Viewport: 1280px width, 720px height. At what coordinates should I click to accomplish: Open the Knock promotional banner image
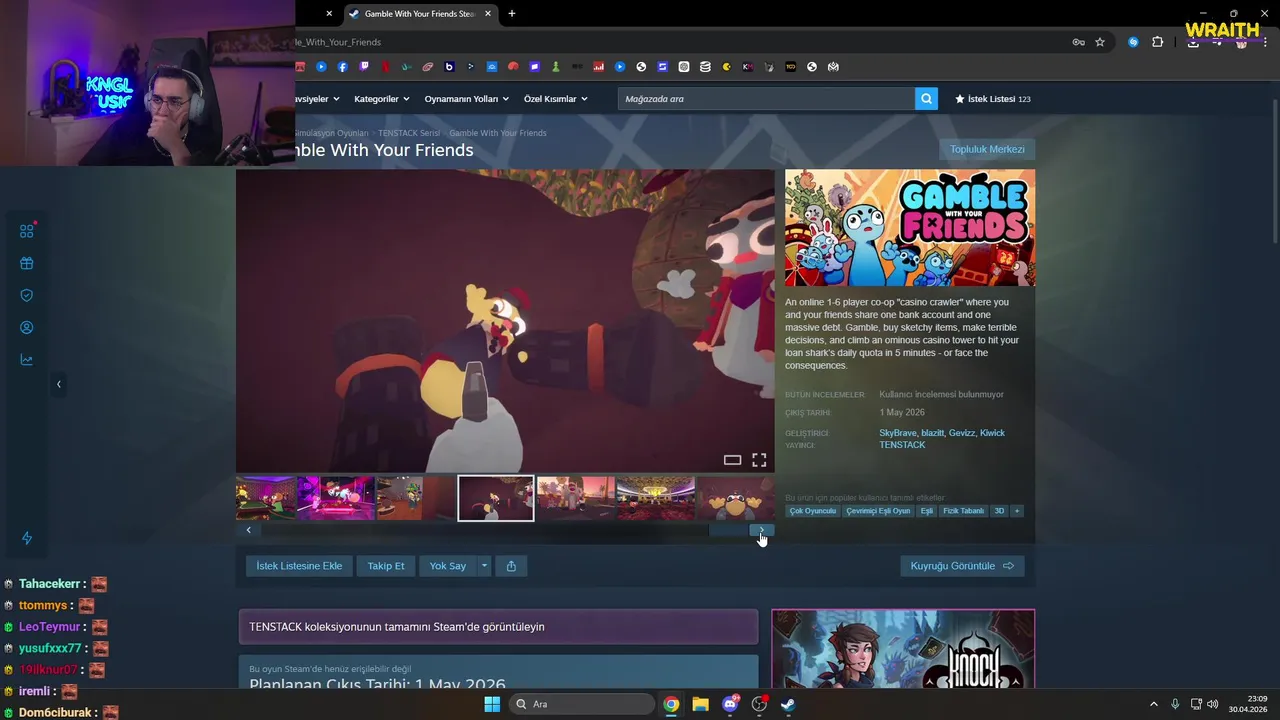[x=903, y=649]
